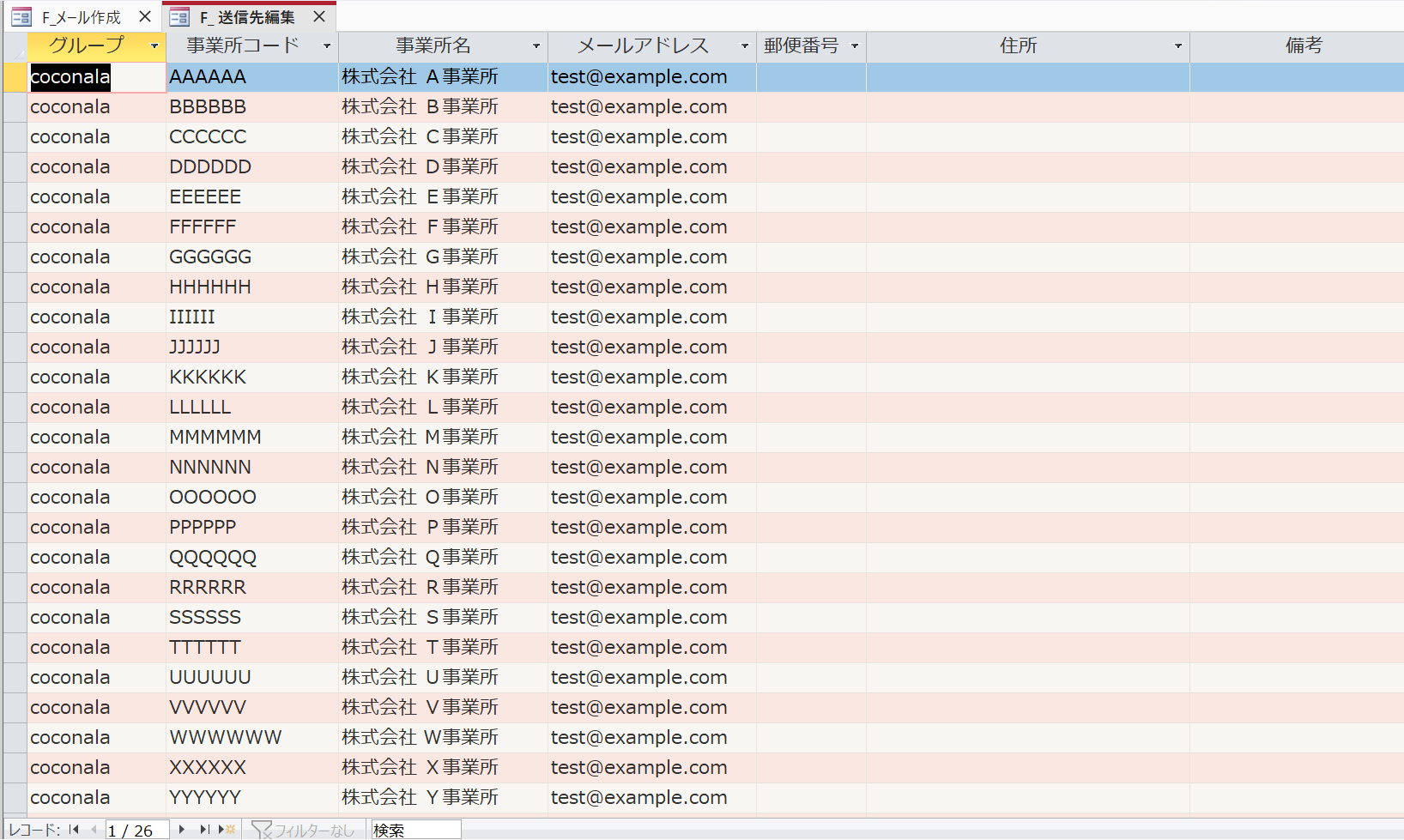Click the cell 株式会社 R事業所
Image resolution: width=1404 pixels, height=840 pixels.
click(x=444, y=588)
